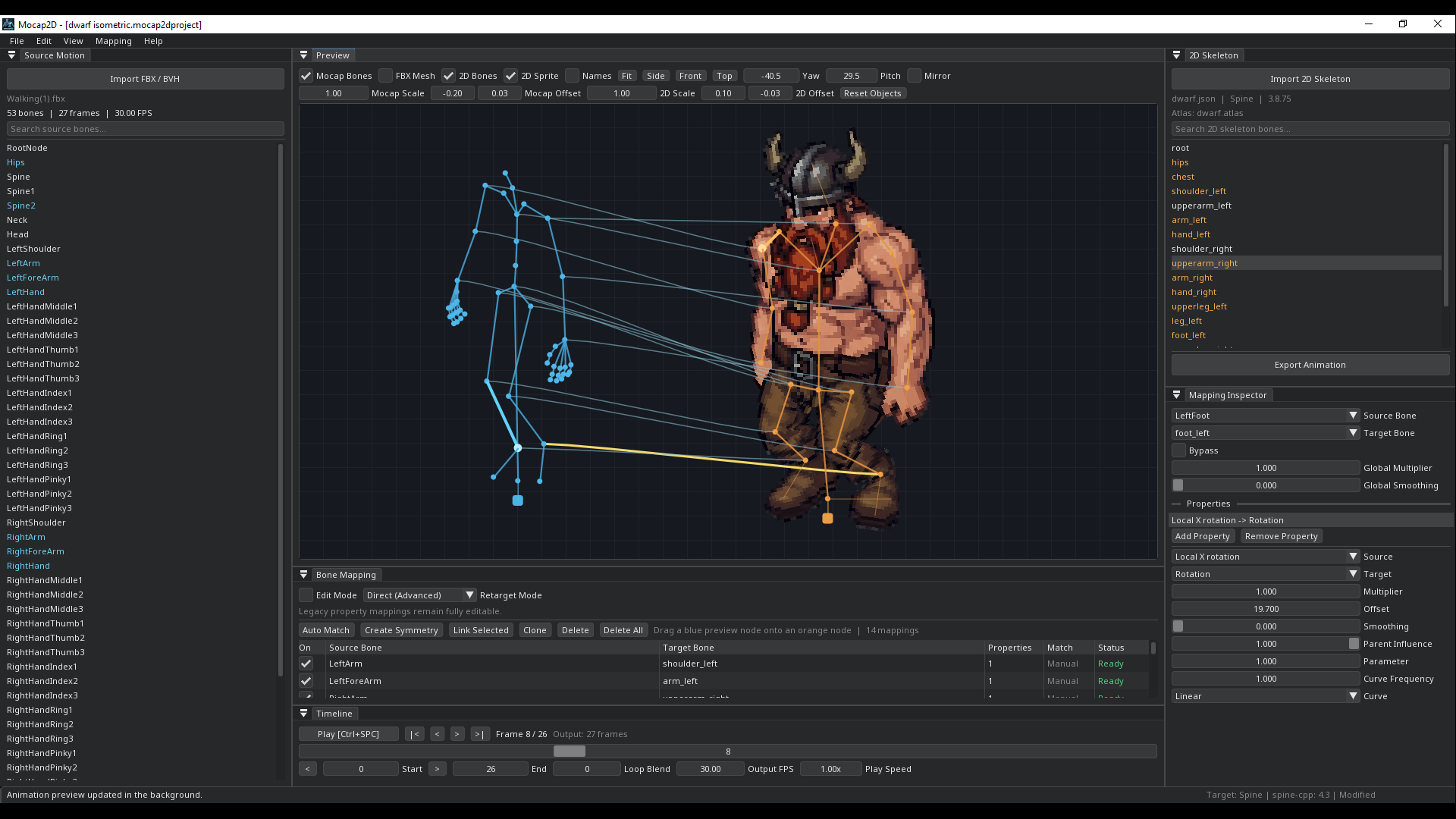1456x819 pixels.
Task: Enable the FBX Mesh checkbox
Action: 386,76
